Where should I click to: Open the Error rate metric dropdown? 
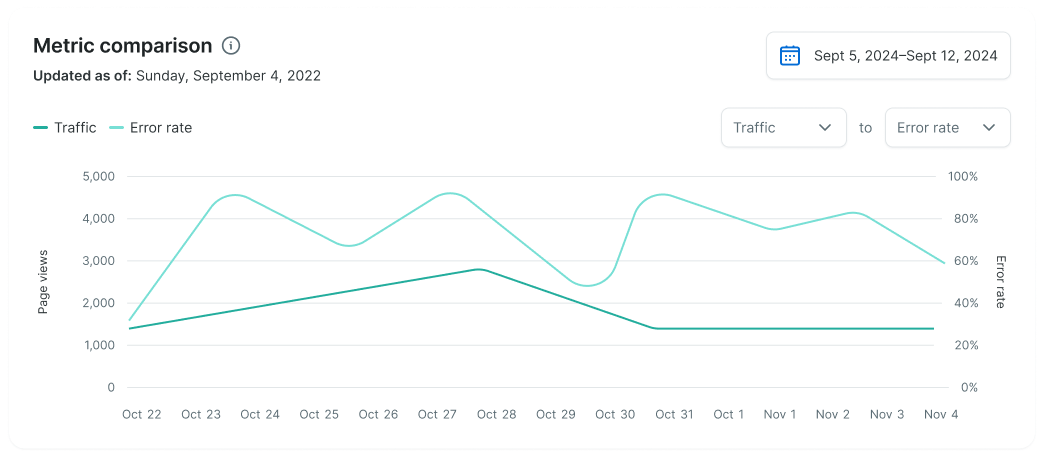[947, 128]
